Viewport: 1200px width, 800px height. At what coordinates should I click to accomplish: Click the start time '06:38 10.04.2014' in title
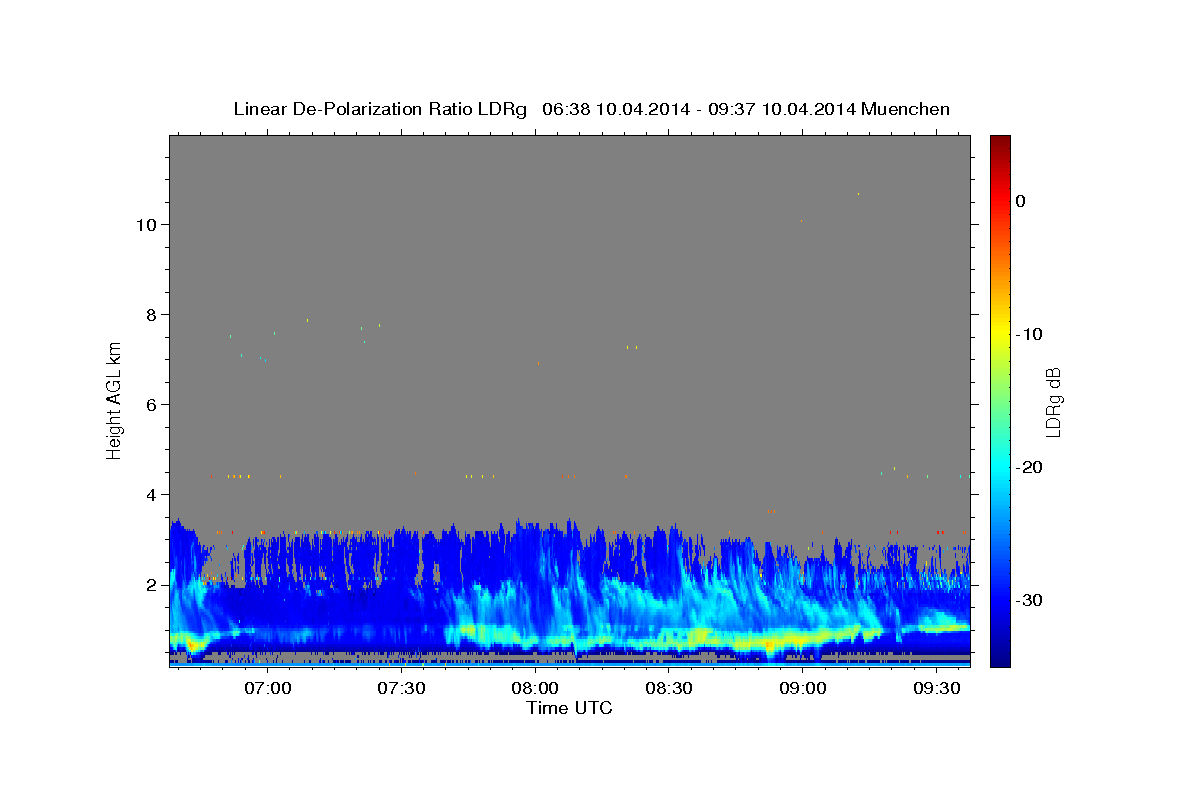coord(615,109)
